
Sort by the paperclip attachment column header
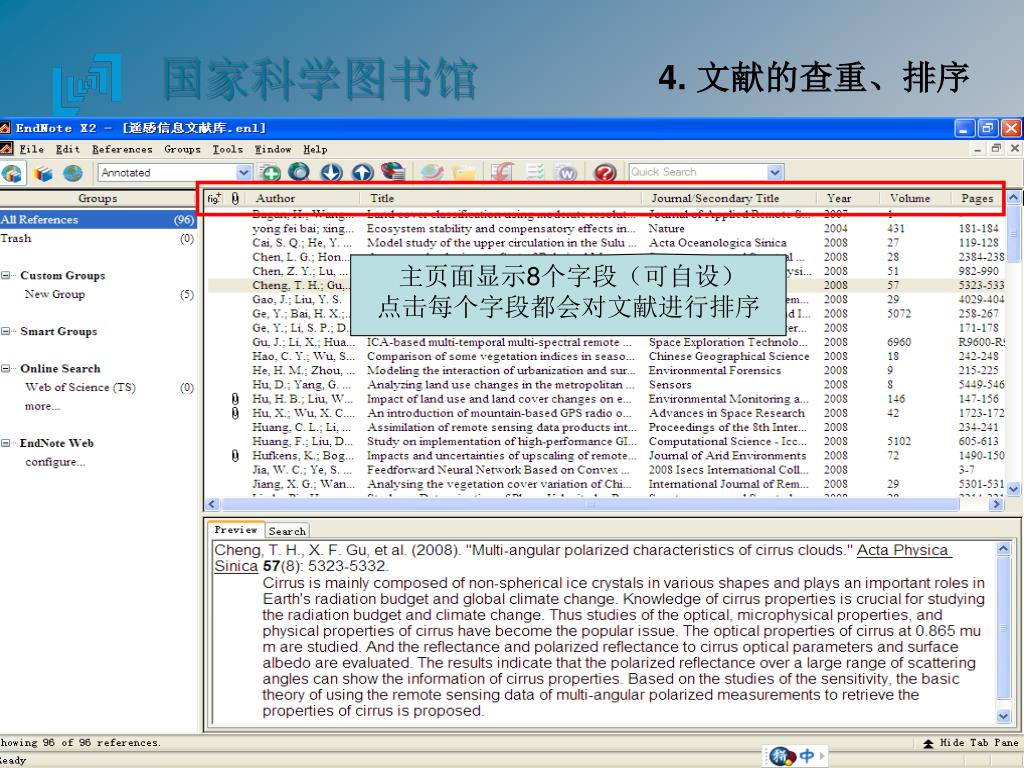[235, 198]
